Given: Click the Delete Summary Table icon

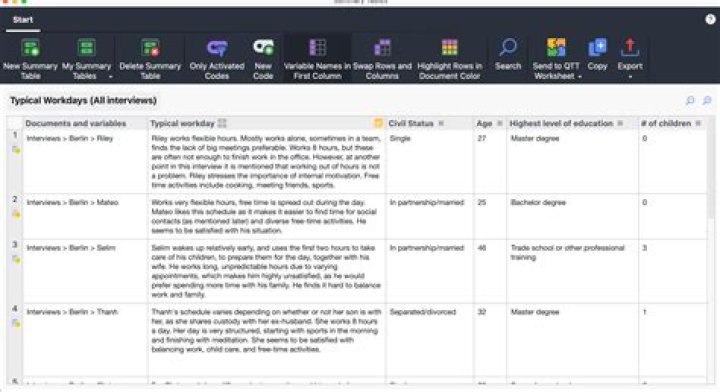Looking at the screenshot, I should (x=150, y=48).
